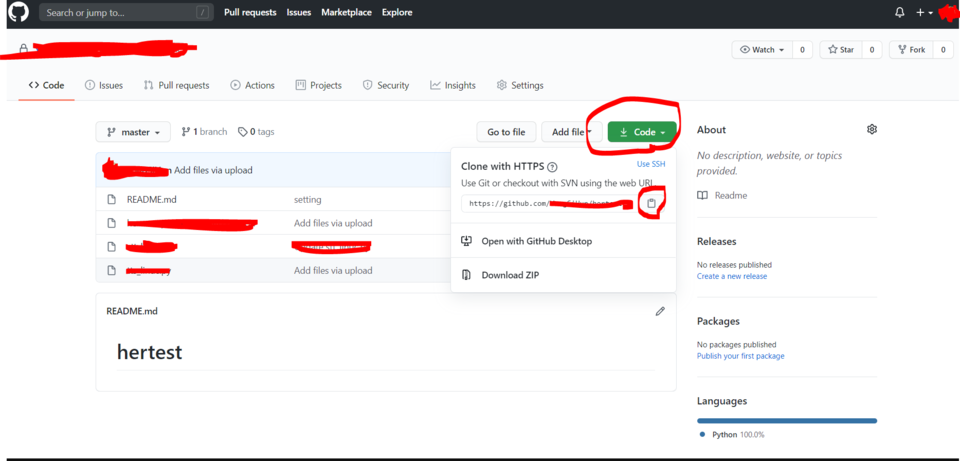This screenshot has width=960, height=461.
Task: Click the 'setting' commit message
Action: click(307, 200)
